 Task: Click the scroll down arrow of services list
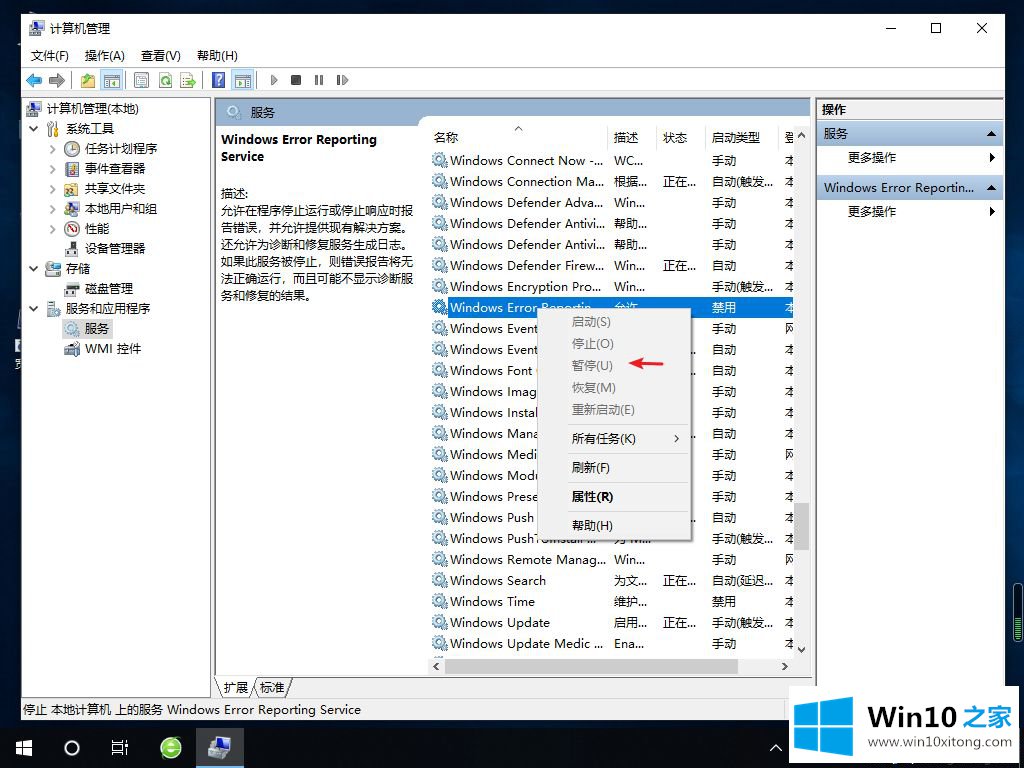pyautogui.click(x=801, y=650)
